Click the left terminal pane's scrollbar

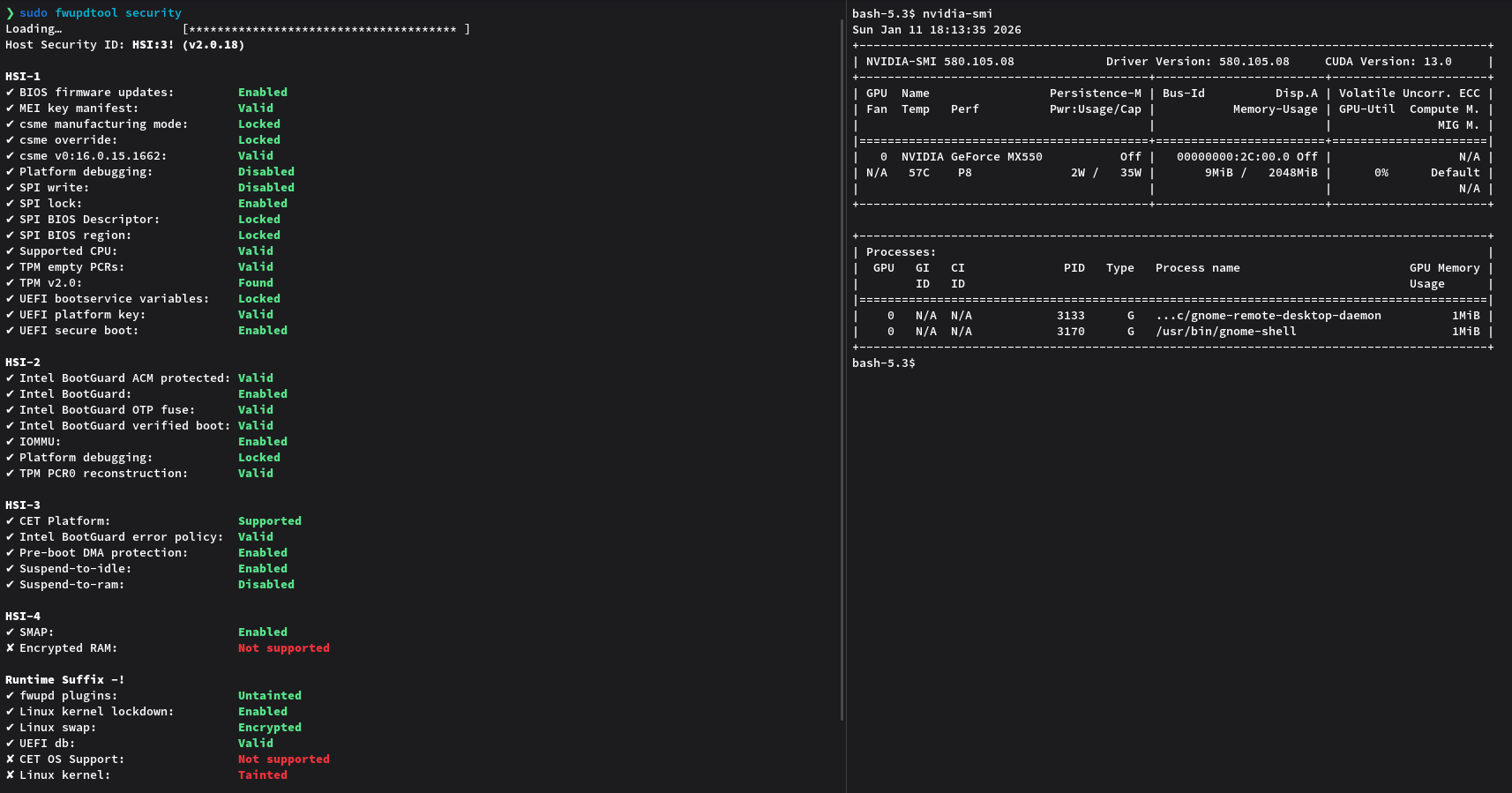842,370
